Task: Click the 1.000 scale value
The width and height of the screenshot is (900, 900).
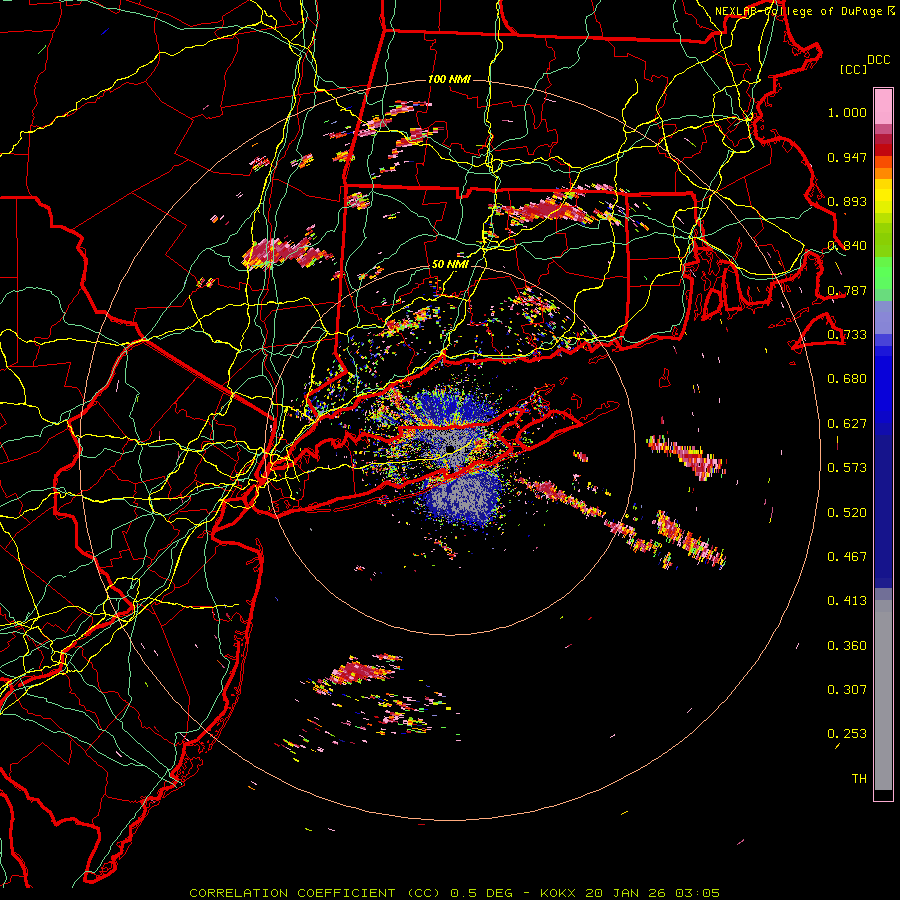Action: [x=847, y=112]
